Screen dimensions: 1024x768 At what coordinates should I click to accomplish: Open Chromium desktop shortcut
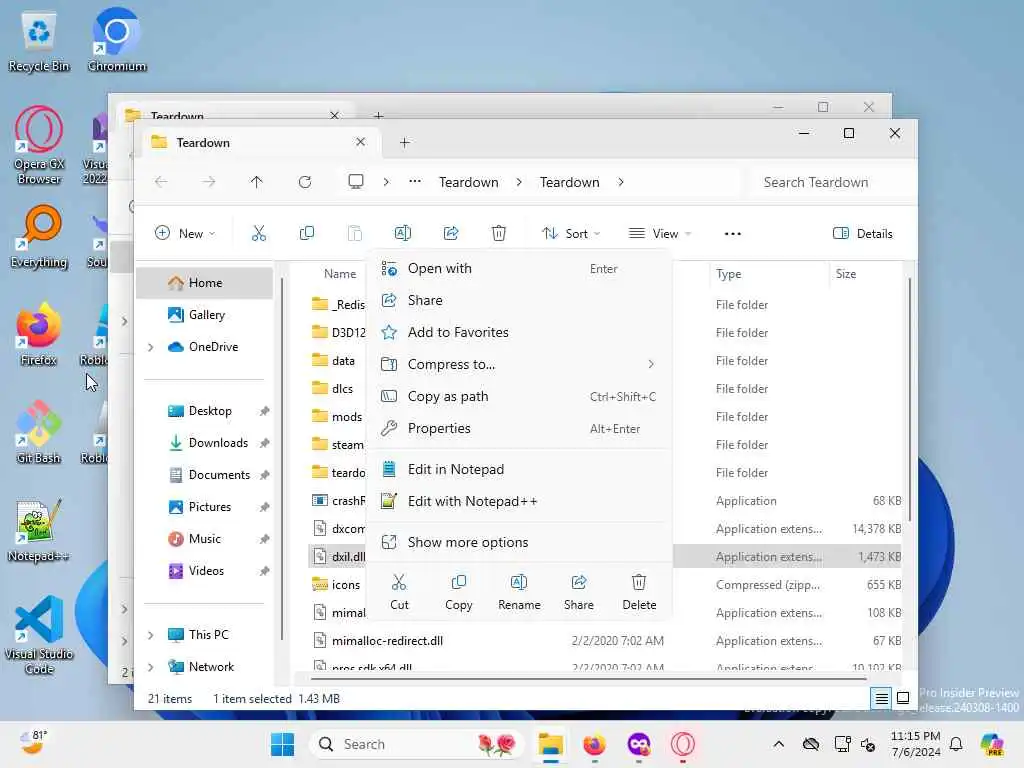point(116,40)
